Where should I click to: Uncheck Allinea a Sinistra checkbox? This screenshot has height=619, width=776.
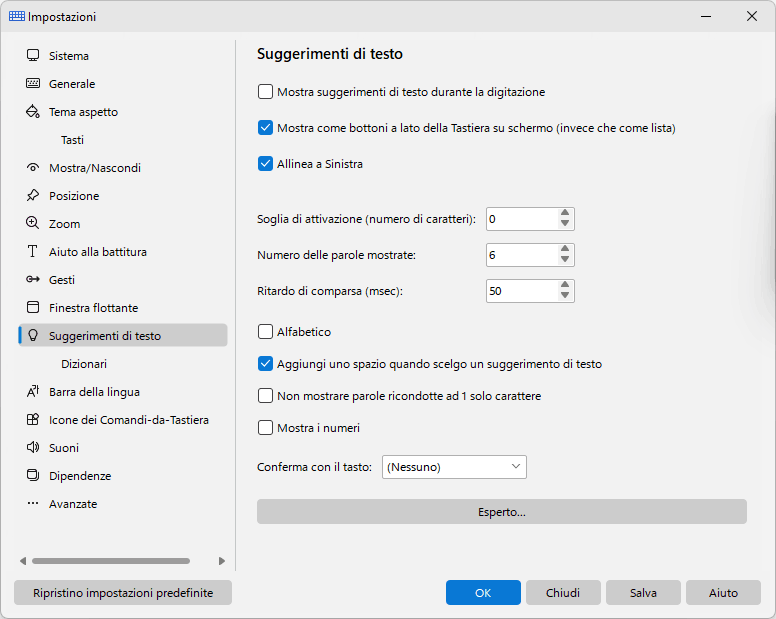[x=265, y=164]
